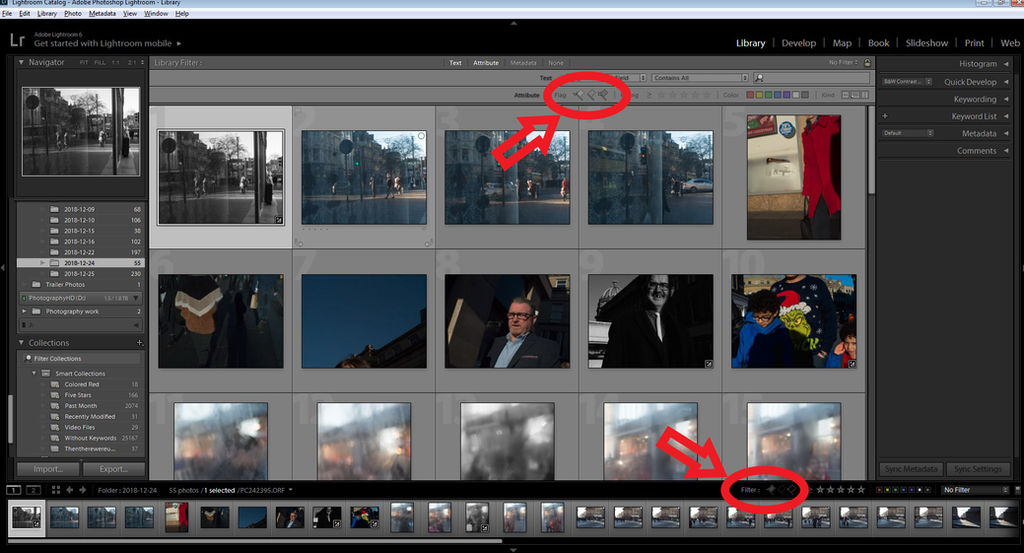This screenshot has width=1024, height=553.
Task: Select the red coat photo in grid
Action: coord(794,178)
